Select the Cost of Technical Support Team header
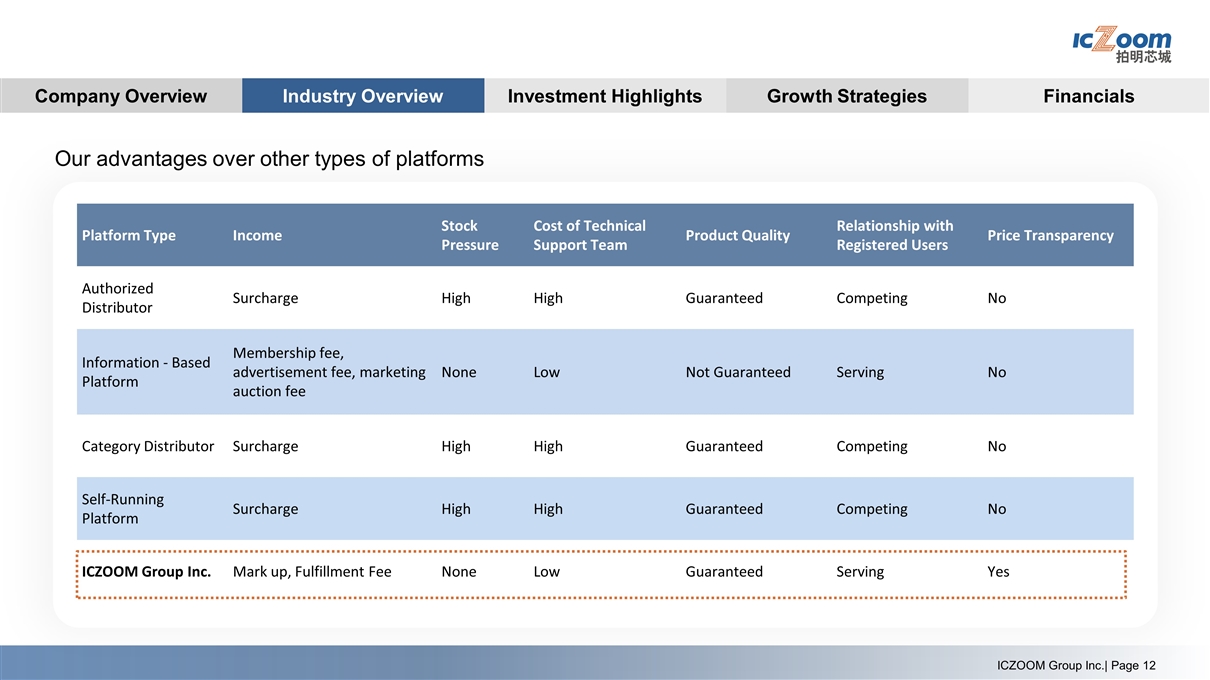This screenshot has width=1210, height=680. coord(589,235)
